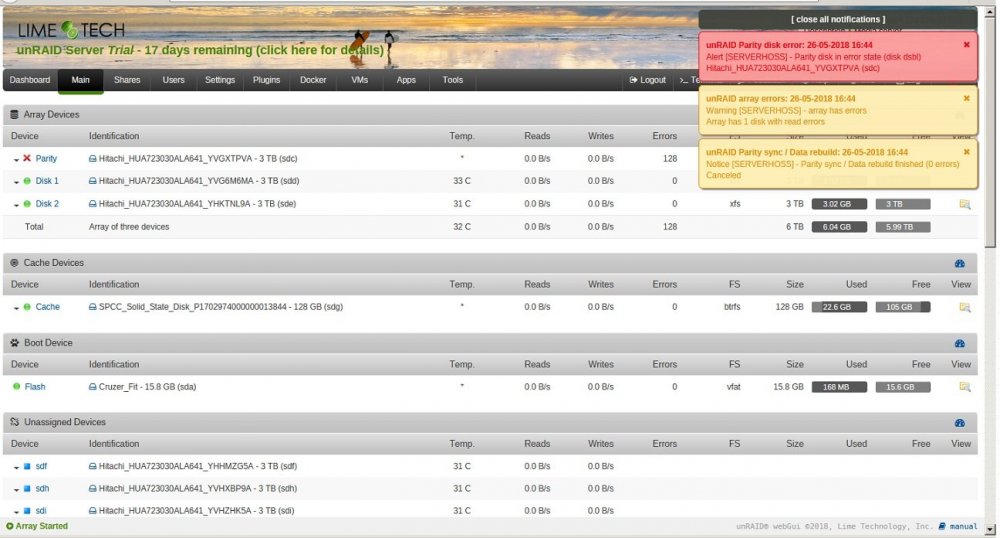Click sdi blue status square

[27, 511]
